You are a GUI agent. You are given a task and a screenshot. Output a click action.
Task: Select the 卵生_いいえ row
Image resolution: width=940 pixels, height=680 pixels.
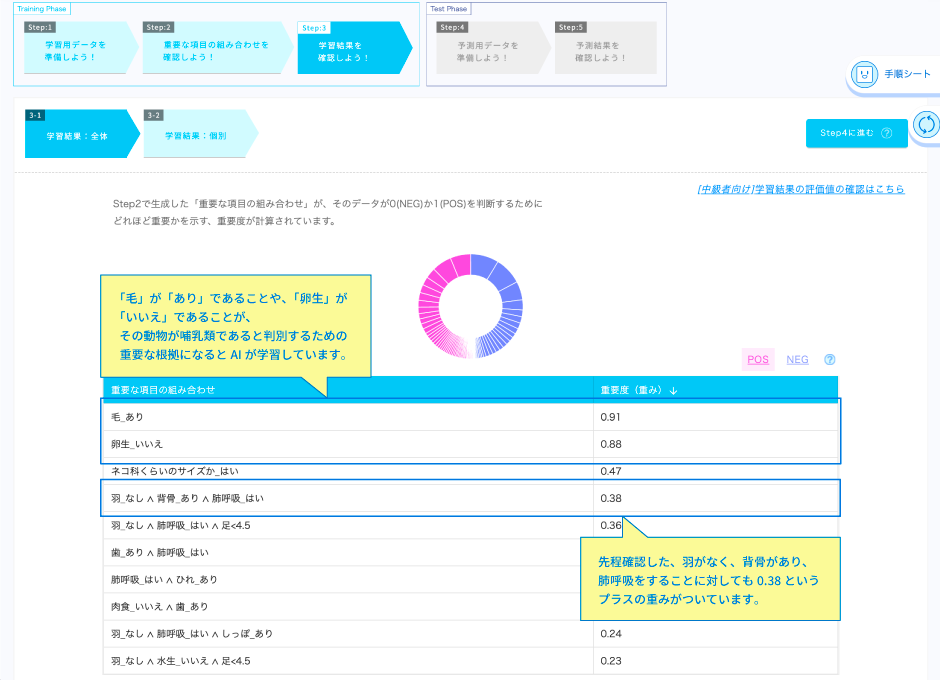[470, 444]
